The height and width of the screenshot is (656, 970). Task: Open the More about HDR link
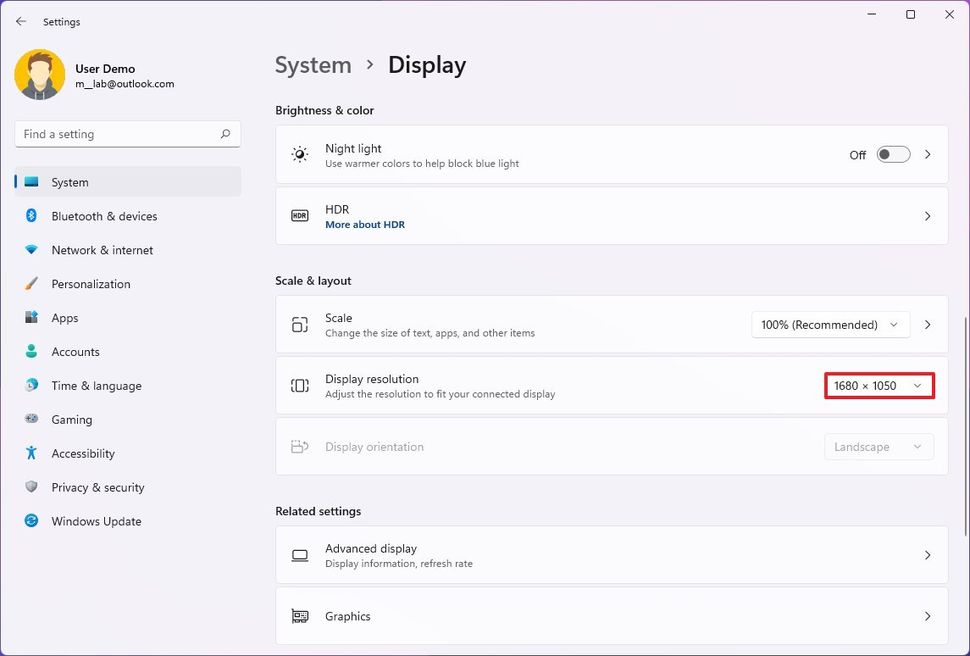365,225
